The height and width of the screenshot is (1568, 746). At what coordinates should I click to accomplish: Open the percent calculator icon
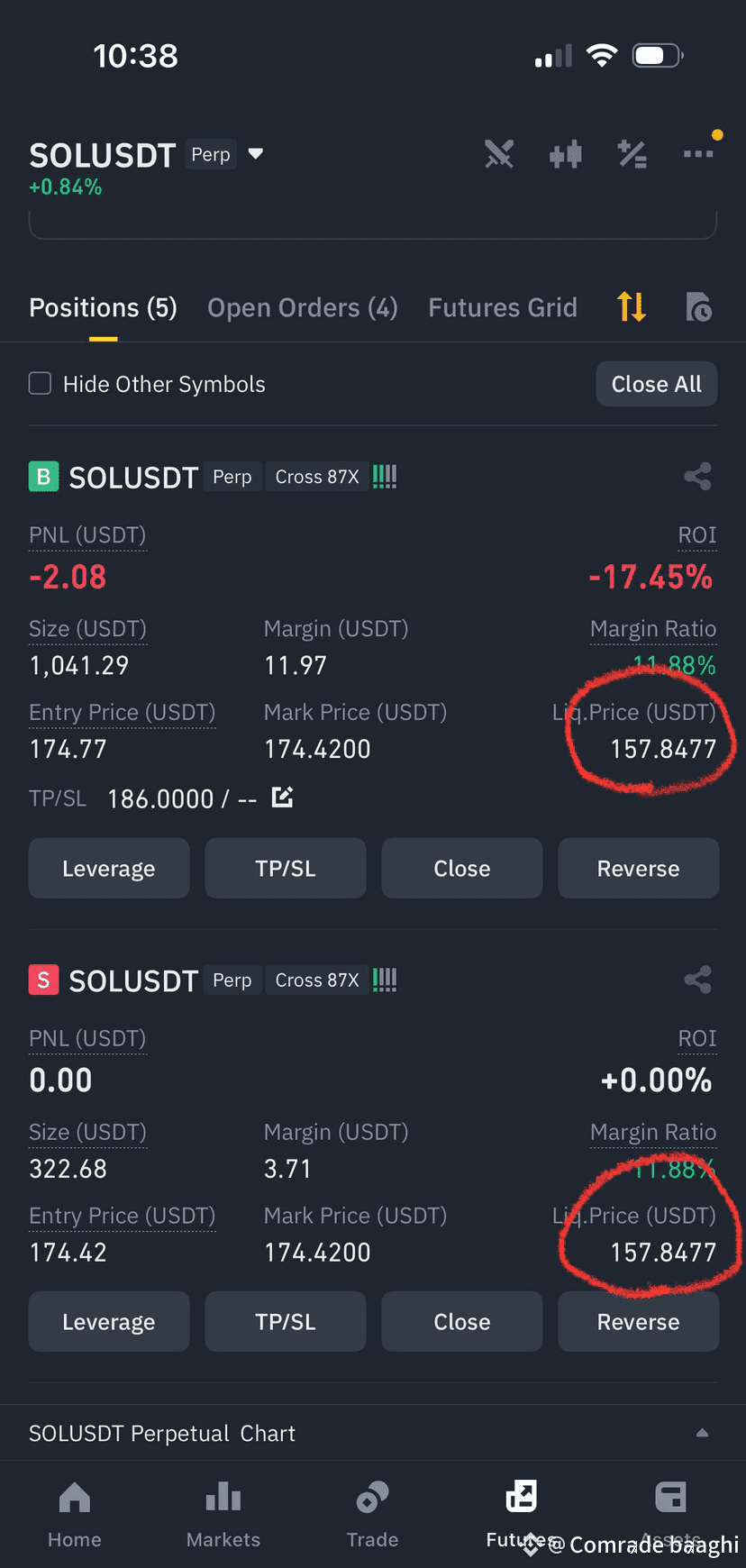coord(632,155)
